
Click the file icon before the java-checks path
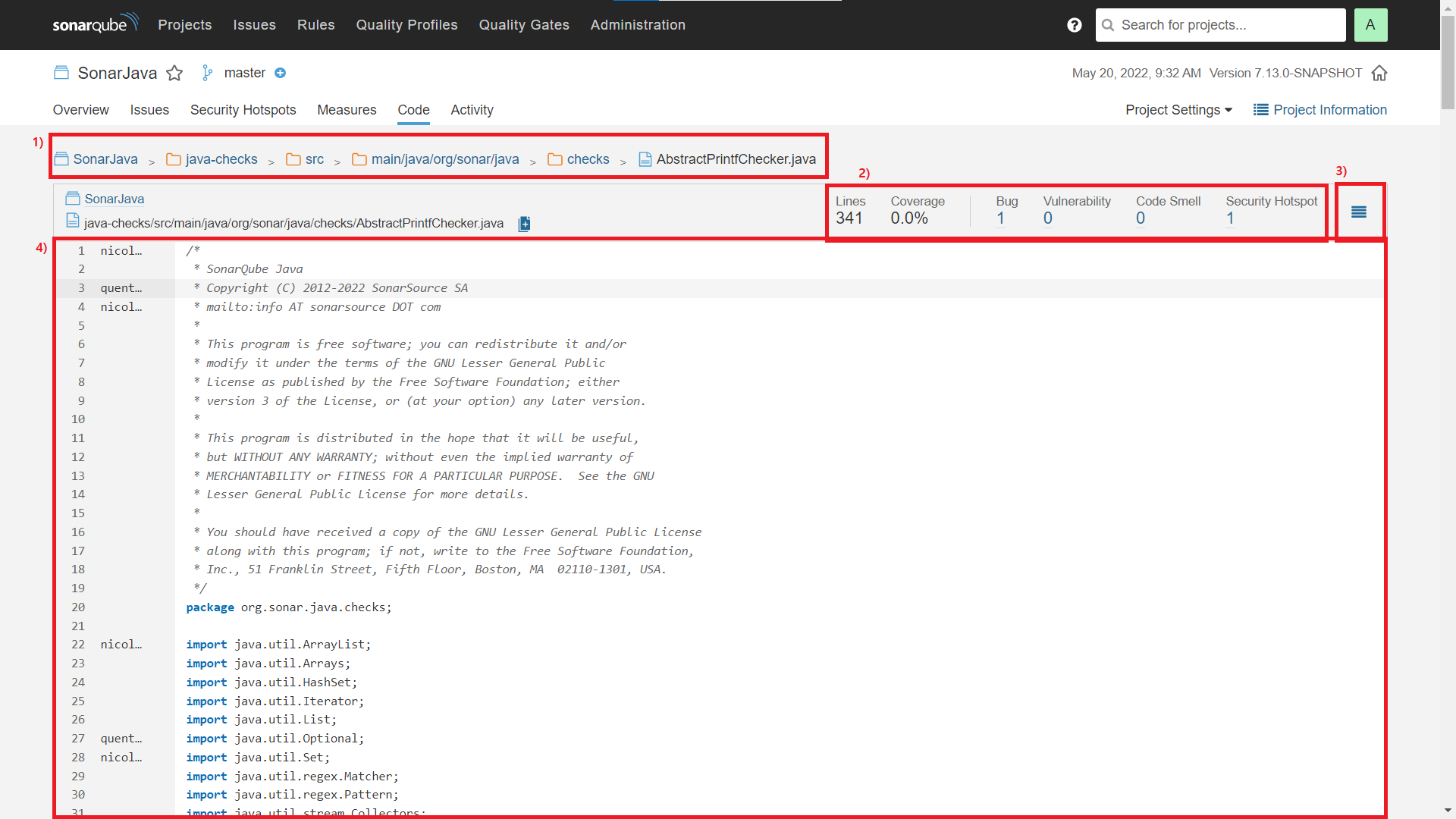[x=73, y=221]
